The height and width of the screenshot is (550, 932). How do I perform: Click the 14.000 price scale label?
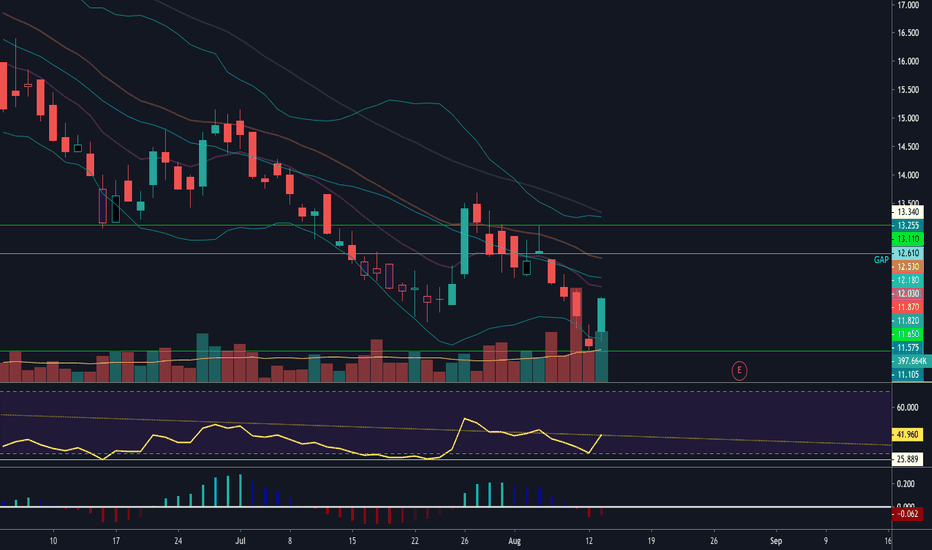908,175
